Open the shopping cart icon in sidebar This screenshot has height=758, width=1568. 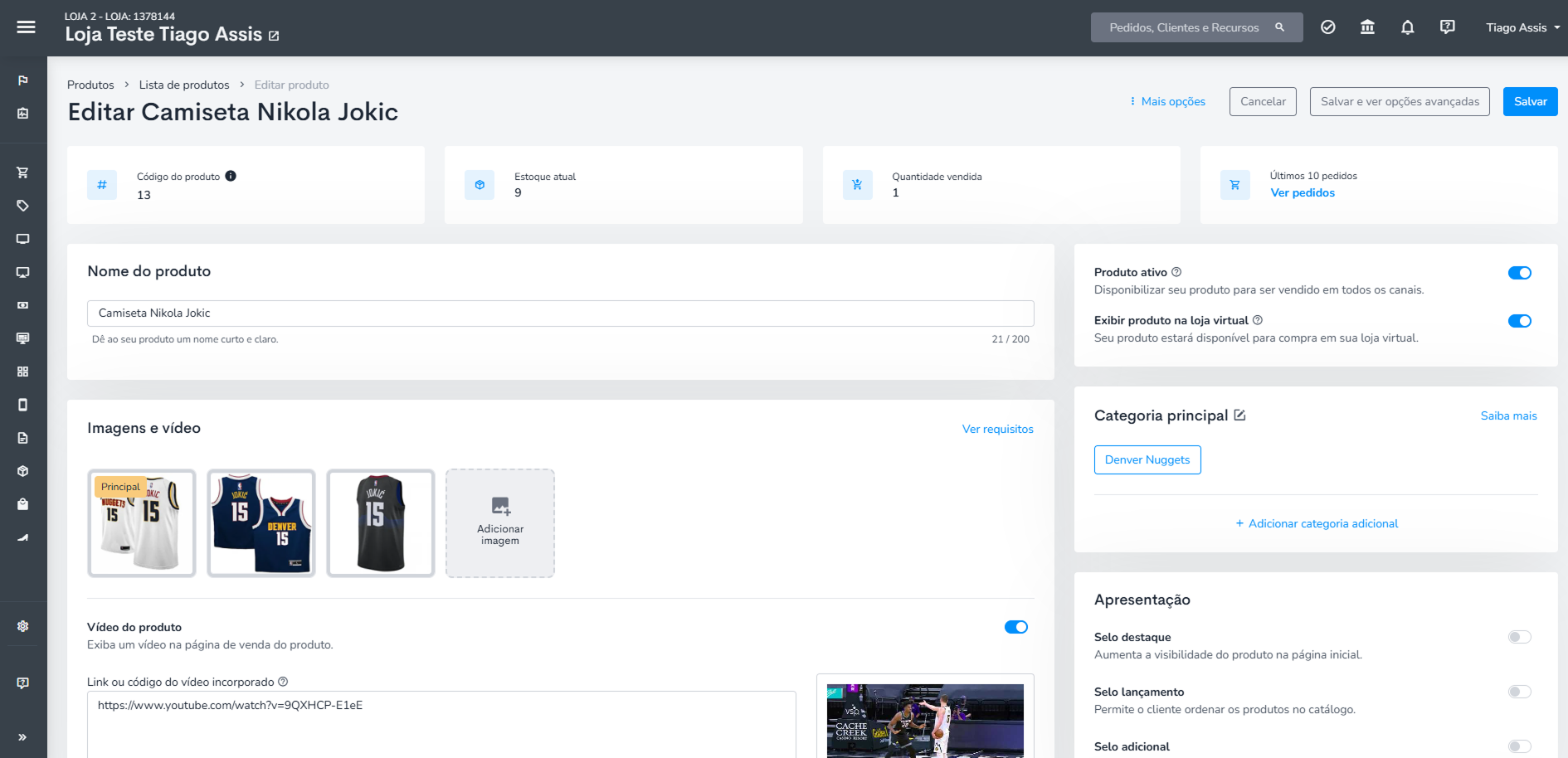23,172
